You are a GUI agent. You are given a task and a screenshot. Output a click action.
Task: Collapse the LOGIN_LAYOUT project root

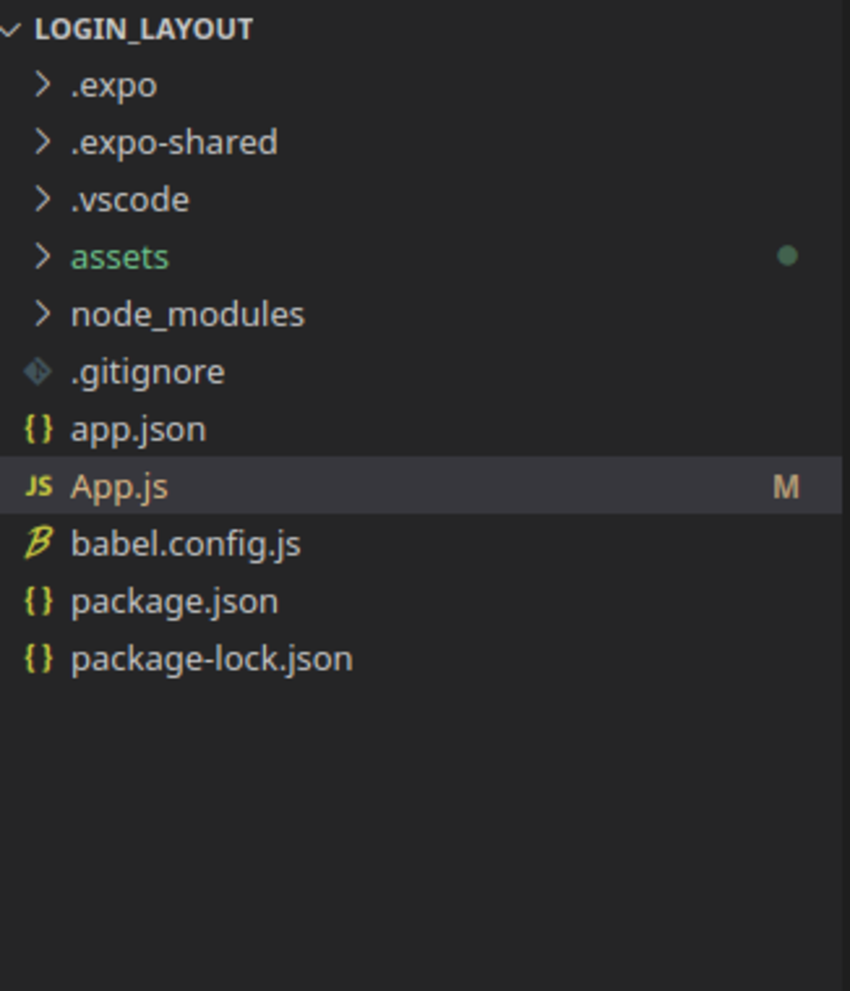point(10,30)
